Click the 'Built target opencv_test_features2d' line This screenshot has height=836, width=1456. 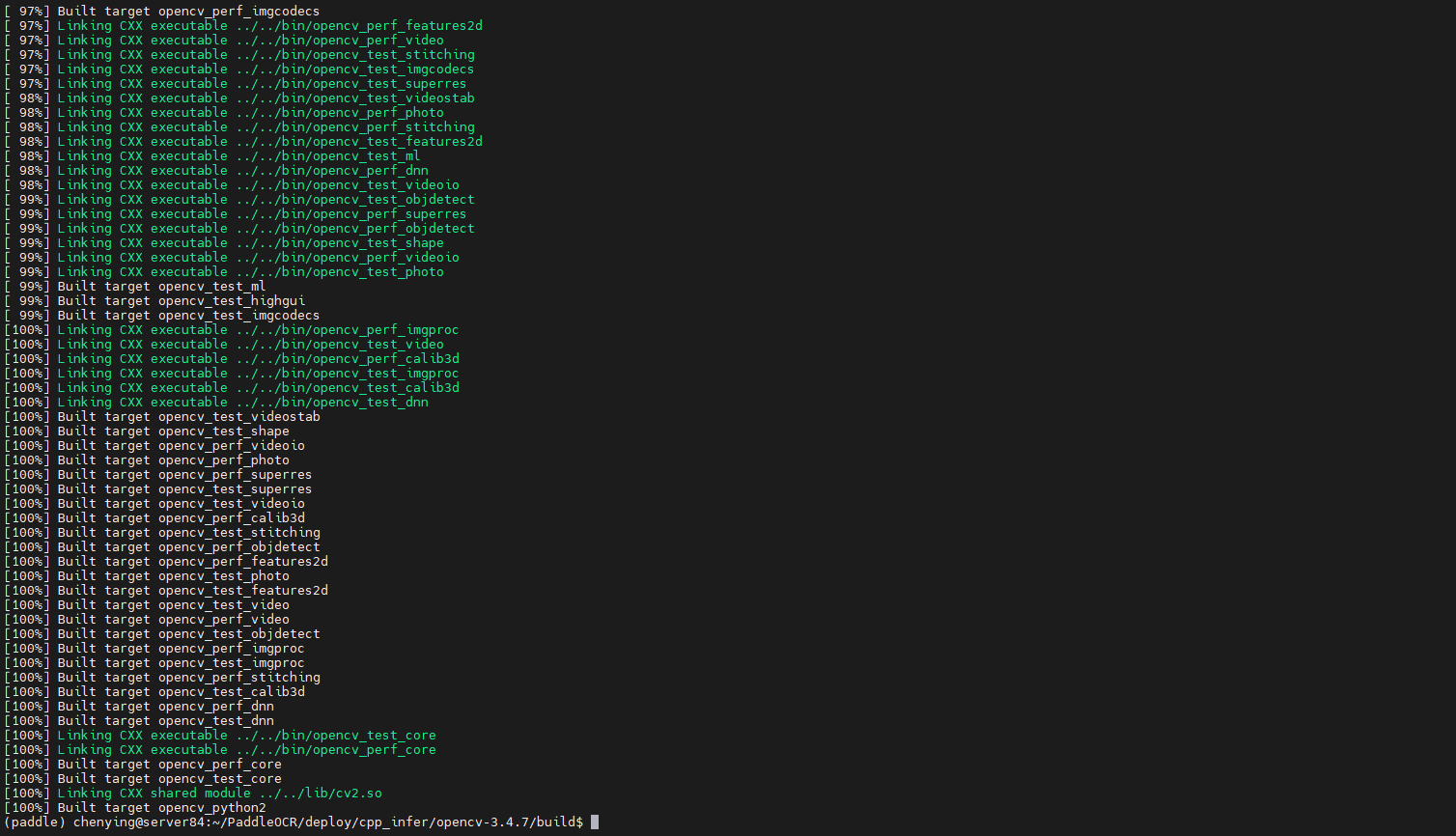(x=166, y=591)
